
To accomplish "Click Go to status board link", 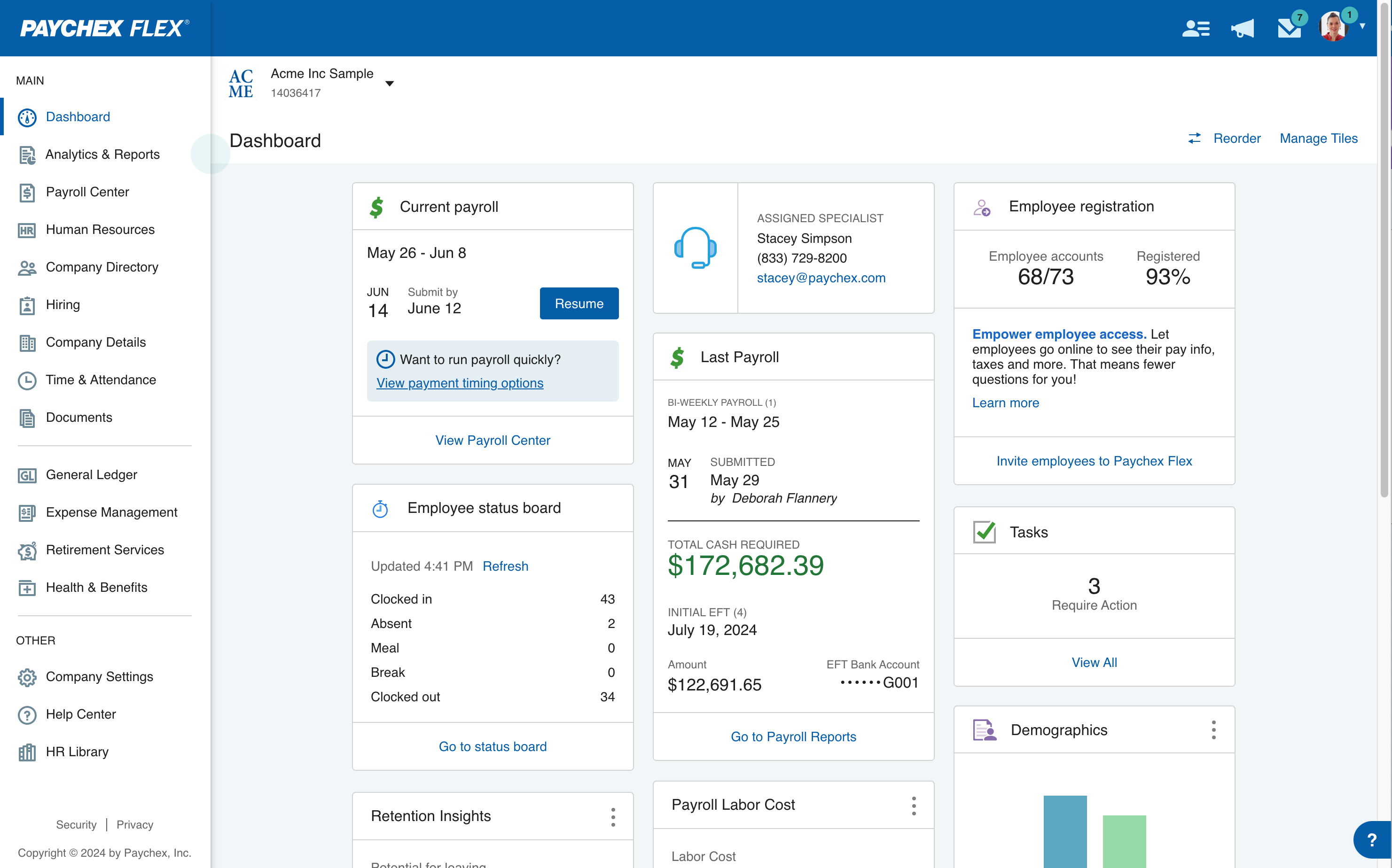I will coord(493,747).
